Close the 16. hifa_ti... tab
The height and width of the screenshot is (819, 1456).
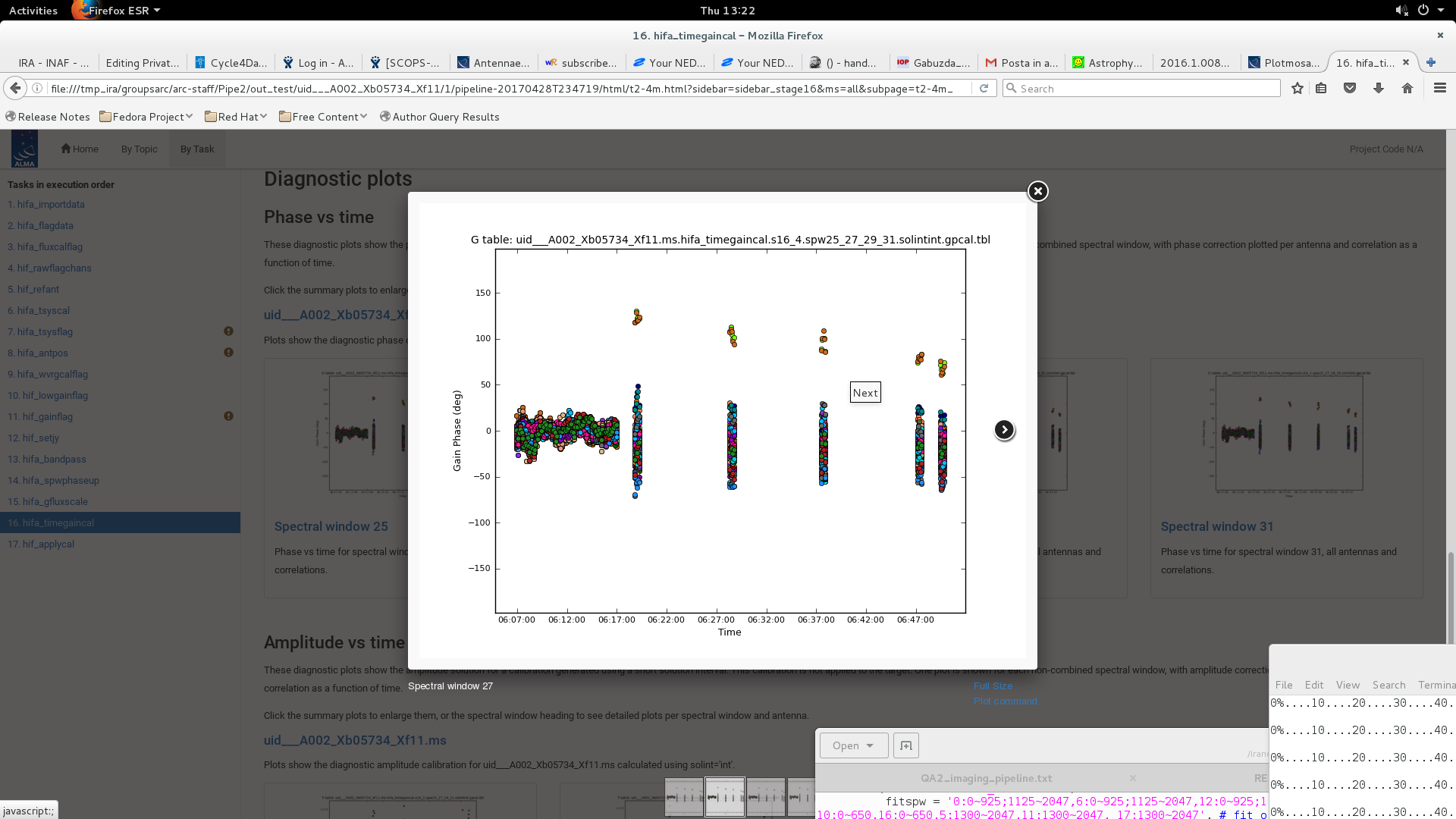click(1406, 62)
